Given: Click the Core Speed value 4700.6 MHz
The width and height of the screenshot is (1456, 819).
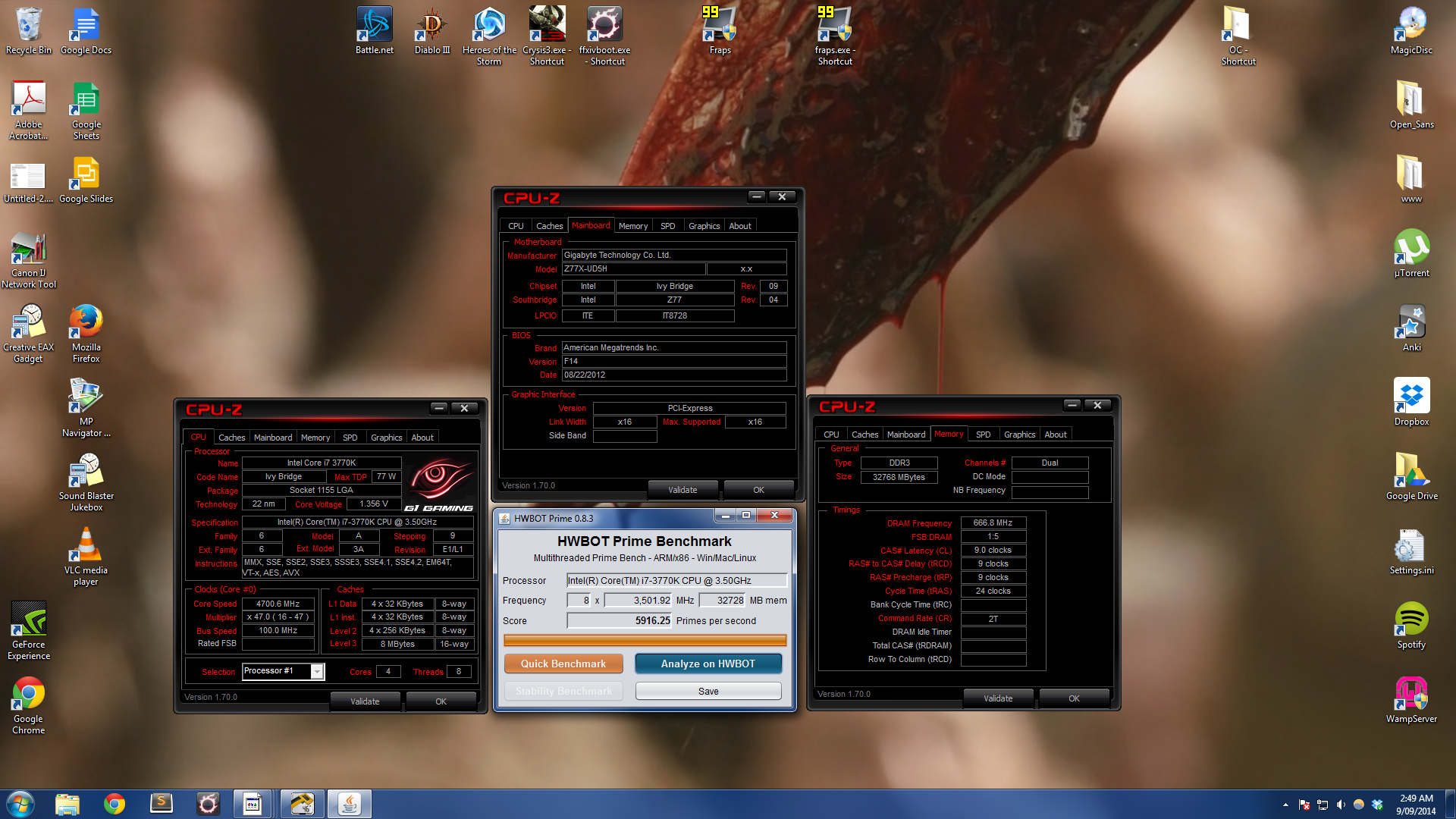Looking at the screenshot, I should tap(278, 604).
